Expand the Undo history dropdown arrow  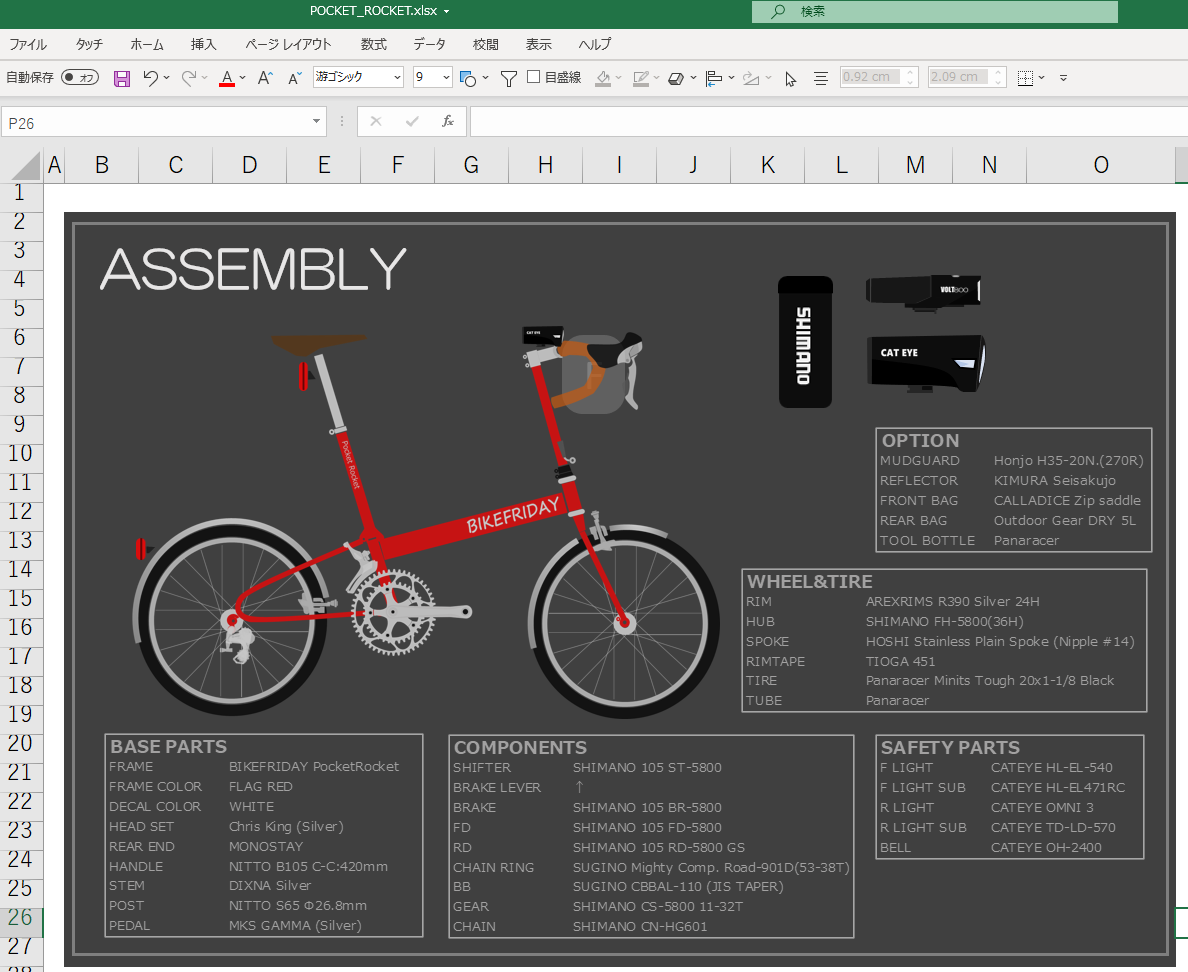[167, 77]
